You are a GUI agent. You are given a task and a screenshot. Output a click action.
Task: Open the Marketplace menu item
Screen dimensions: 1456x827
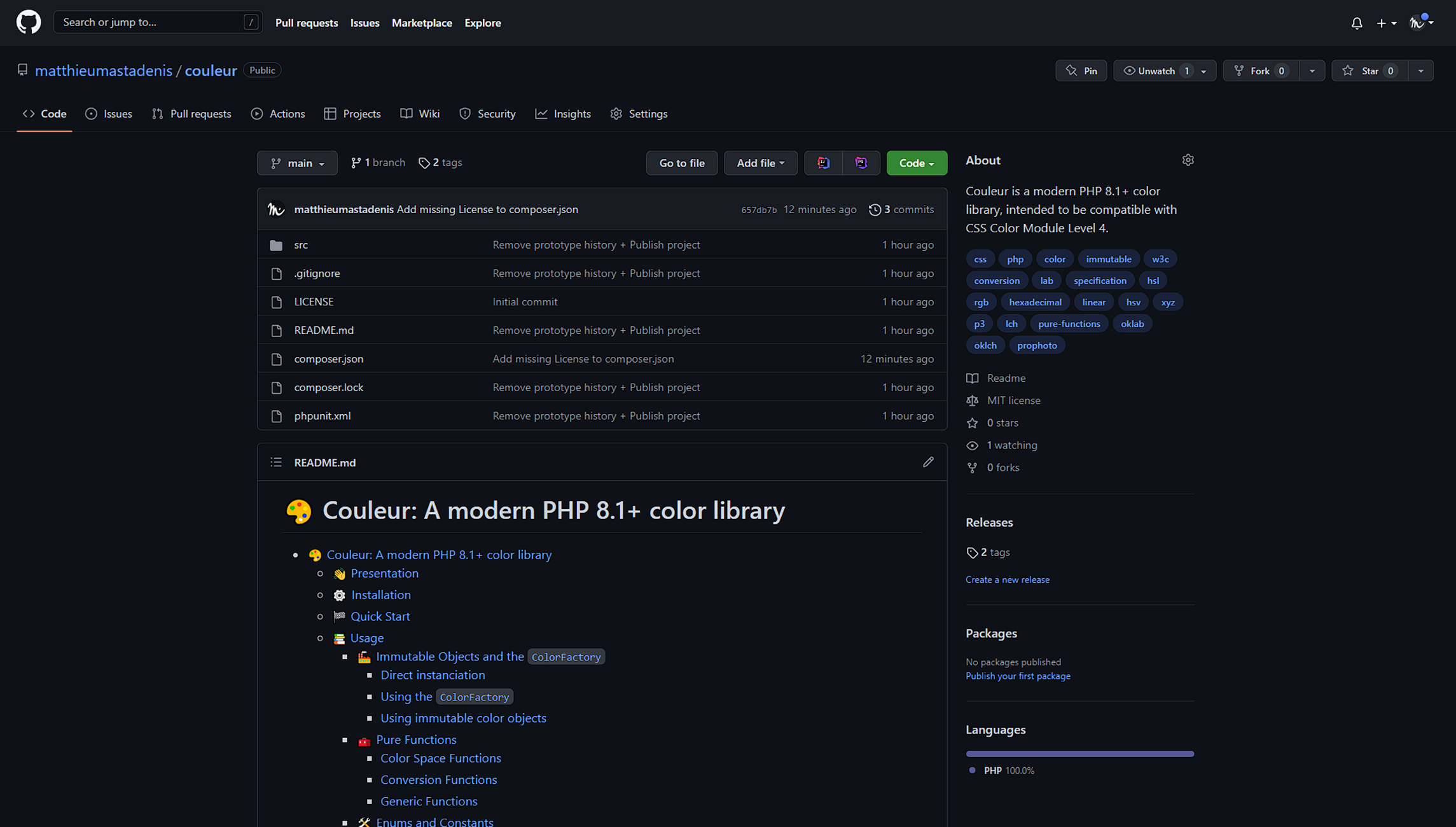click(x=422, y=23)
